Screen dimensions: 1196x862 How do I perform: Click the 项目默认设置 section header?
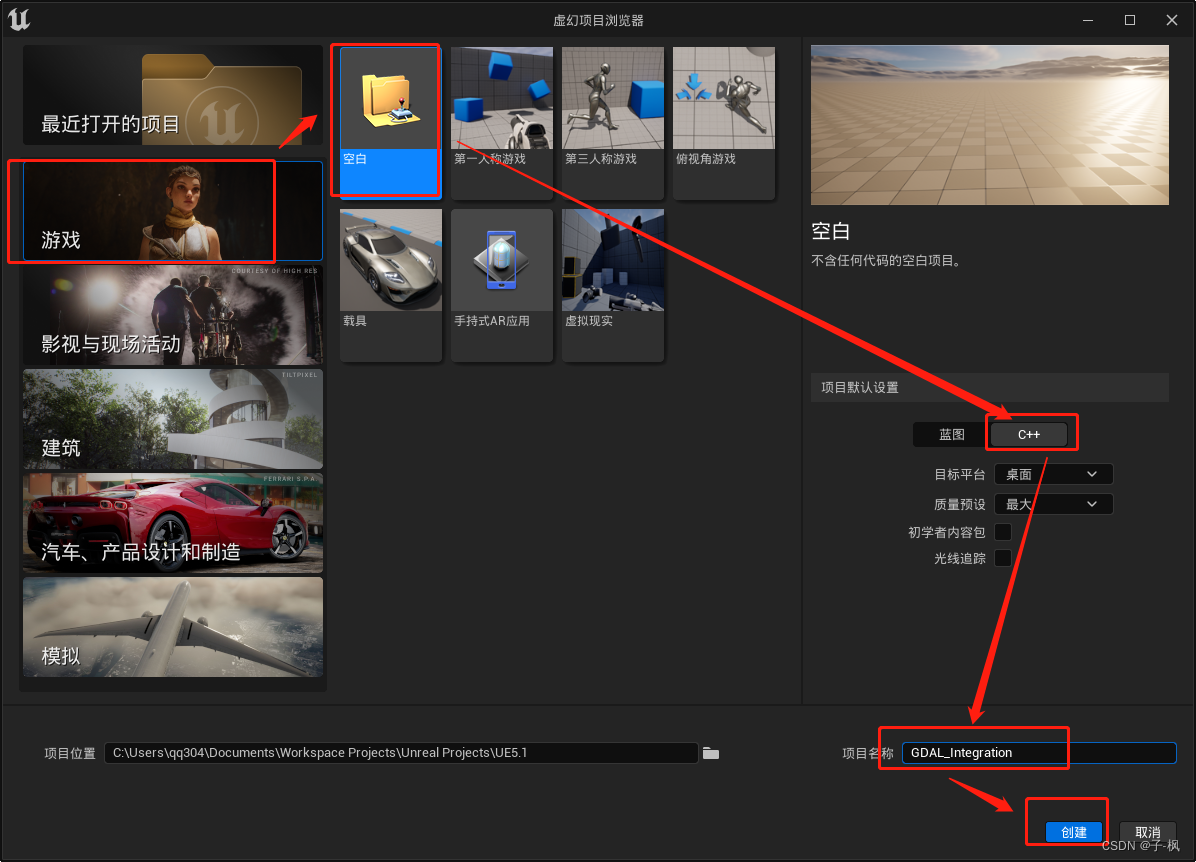coord(989,388)
